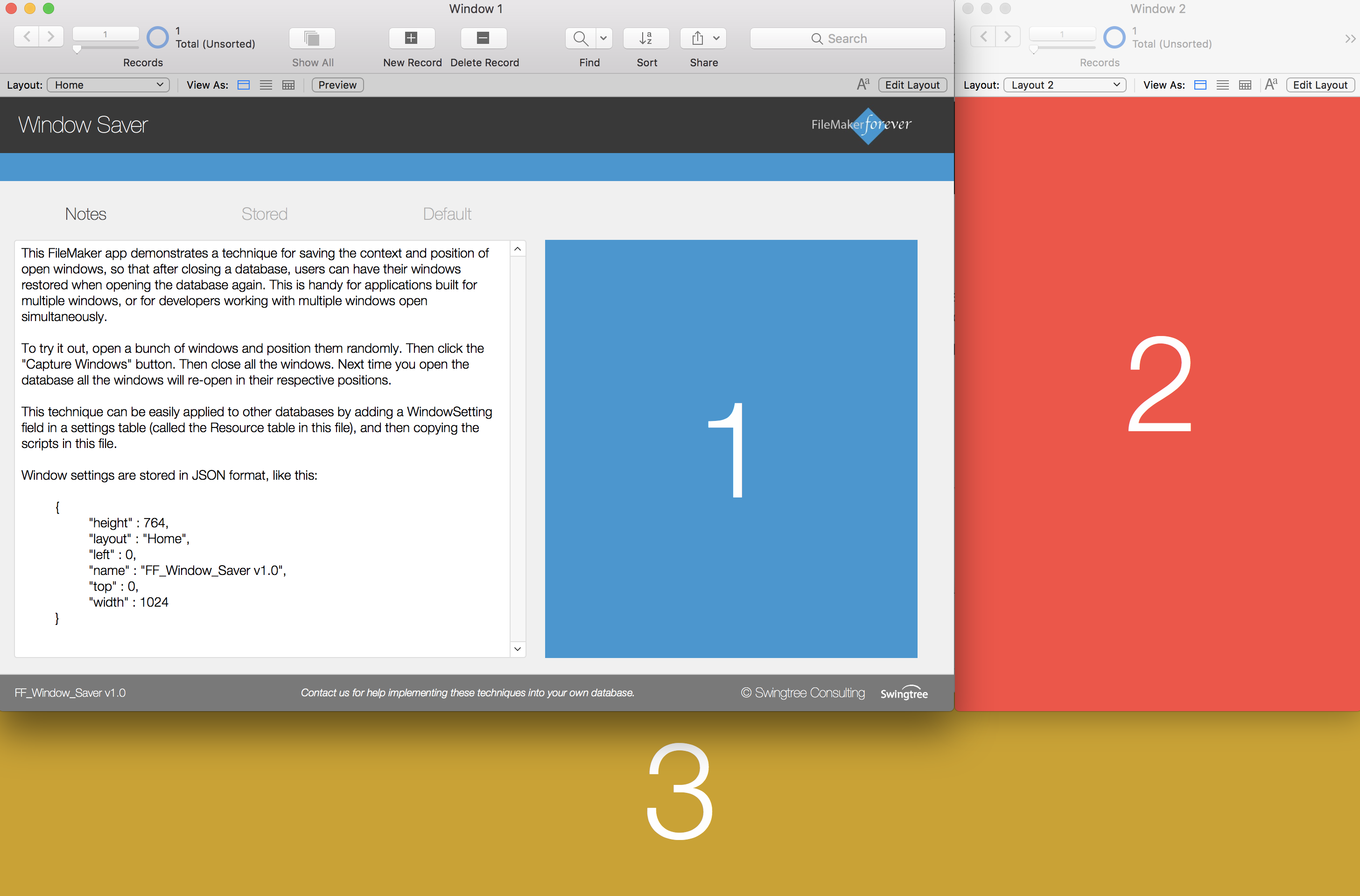This screenshot has width=1360, height=896.
Task: Open the Layout 2 dropdown in Window 2
Action: (1065, 85)
